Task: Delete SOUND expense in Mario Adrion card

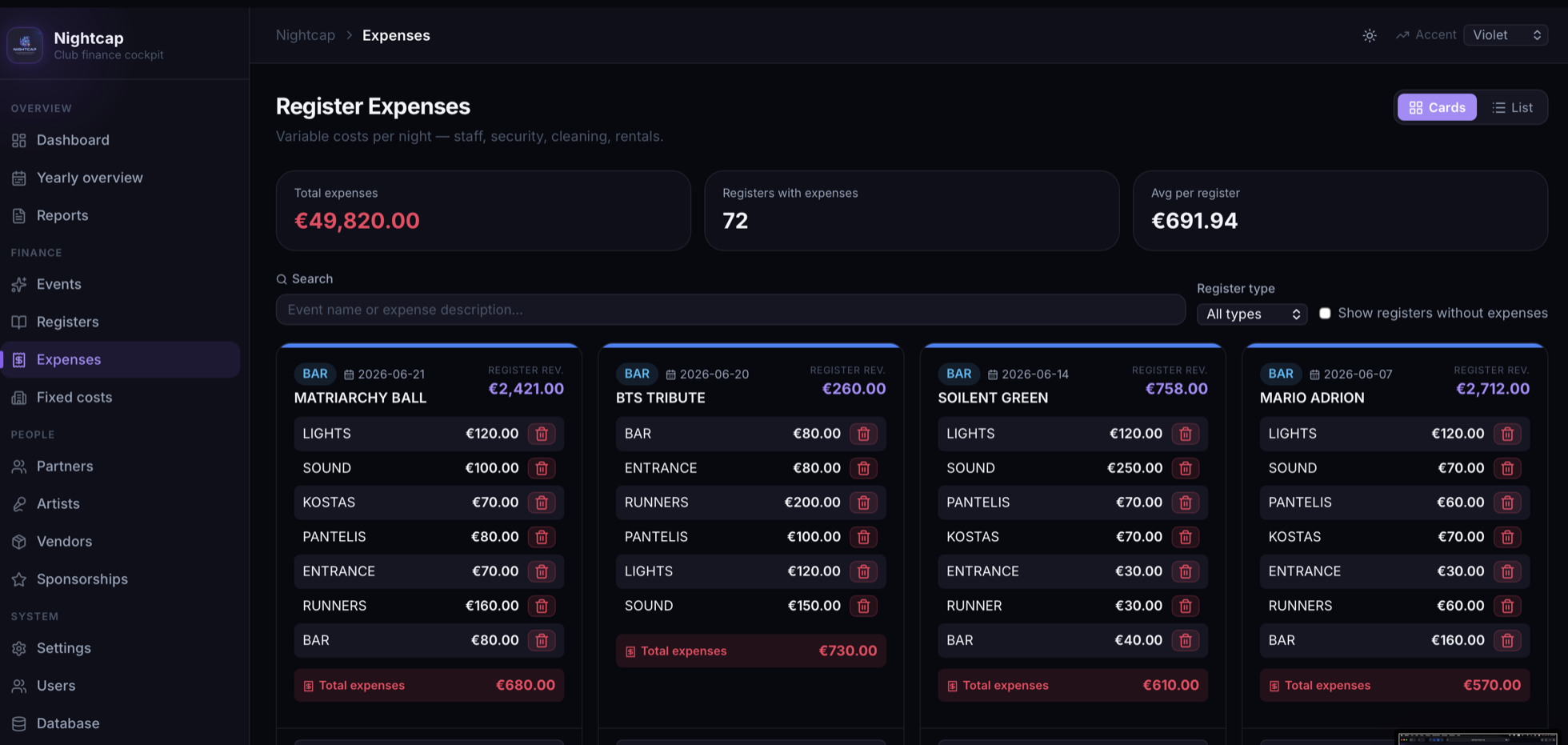Action: tap(1507, 468)
